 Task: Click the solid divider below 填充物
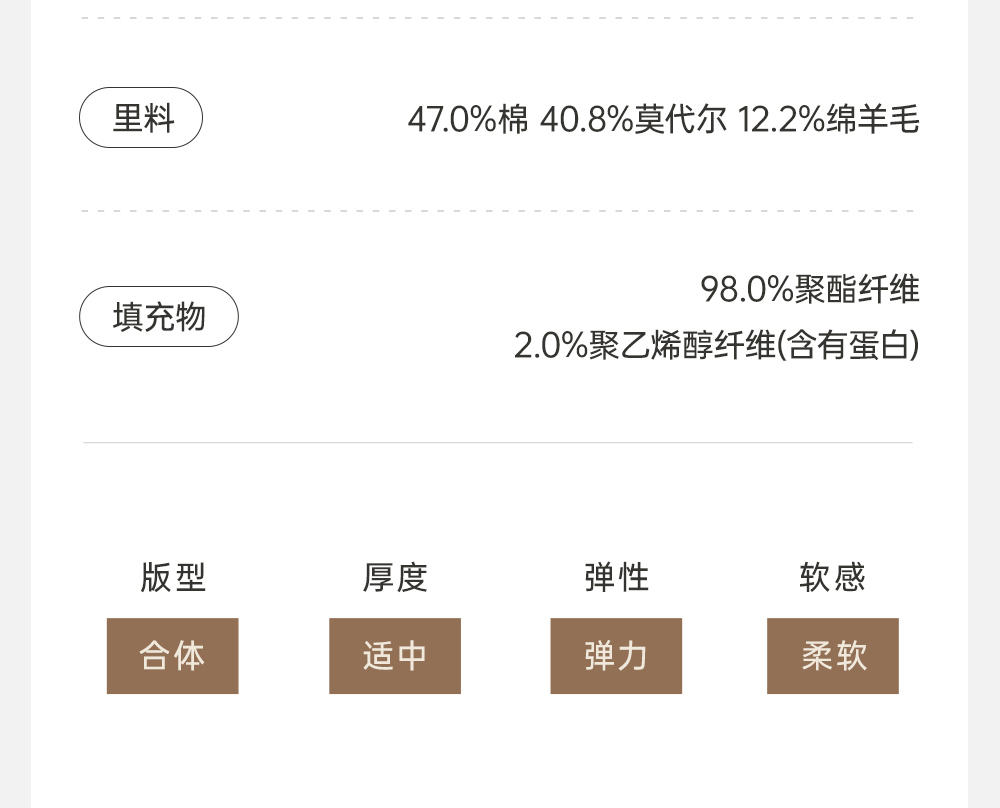click(x=498, y=442)
